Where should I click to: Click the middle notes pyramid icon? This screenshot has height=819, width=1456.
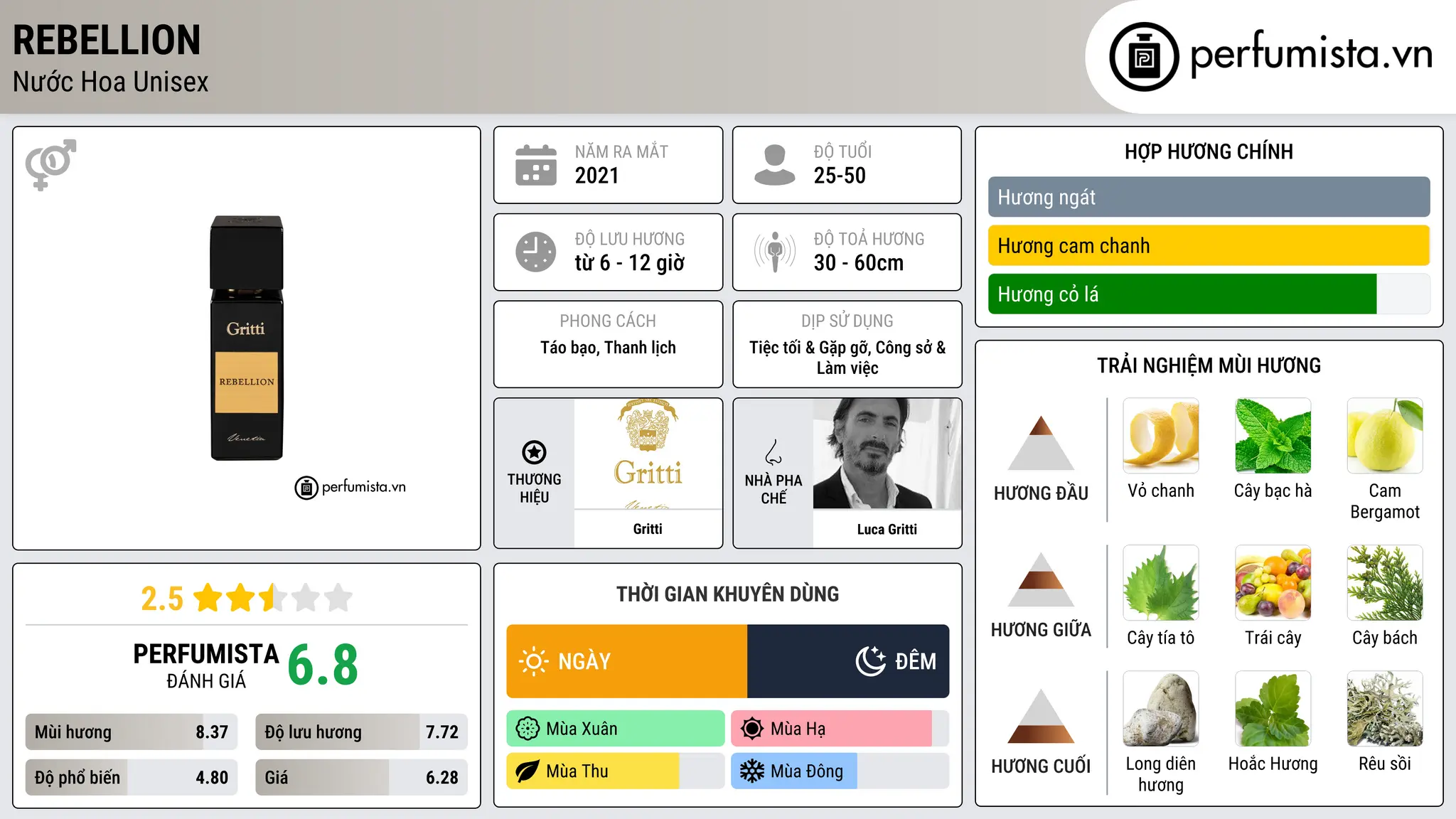tap(1041, 579)
